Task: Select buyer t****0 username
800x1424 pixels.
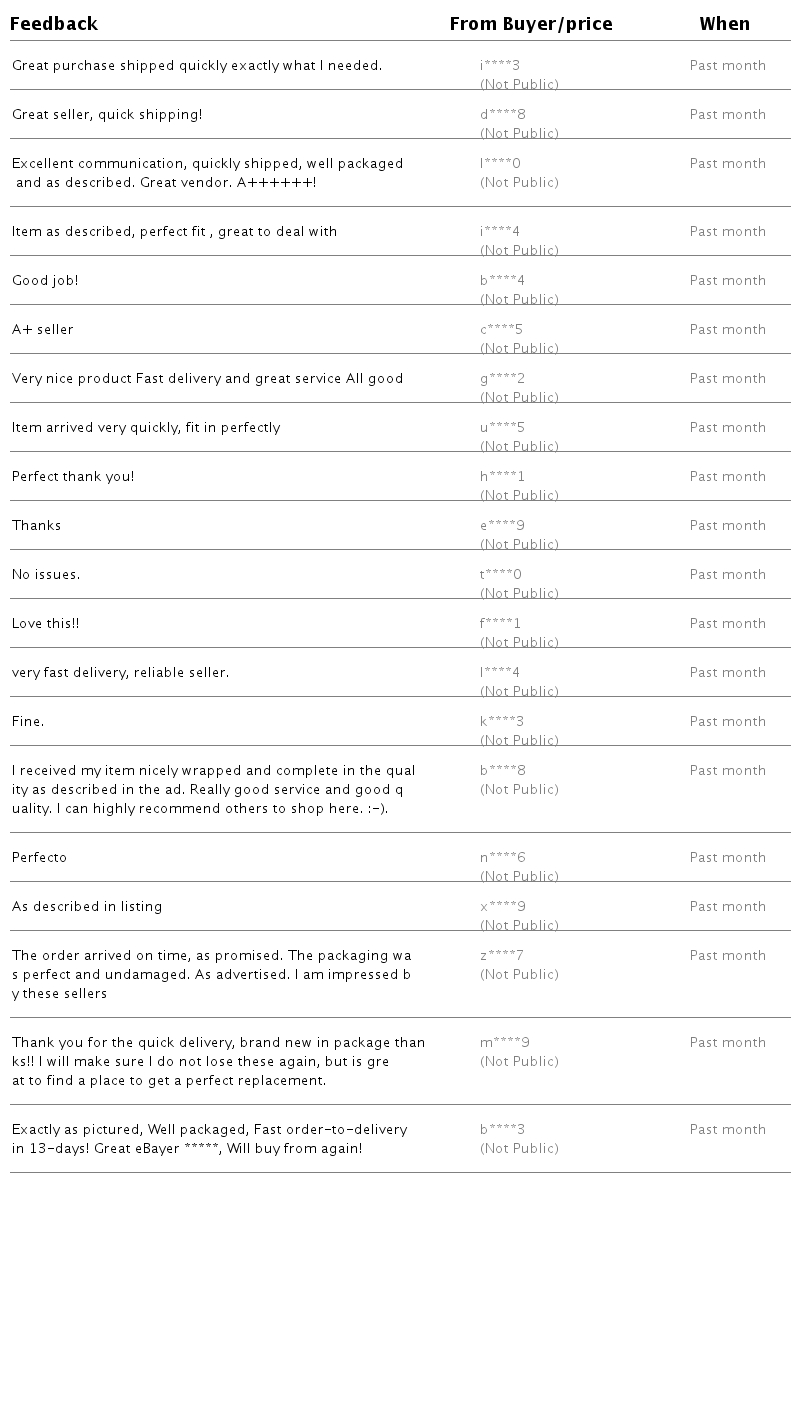Action: 500,575
